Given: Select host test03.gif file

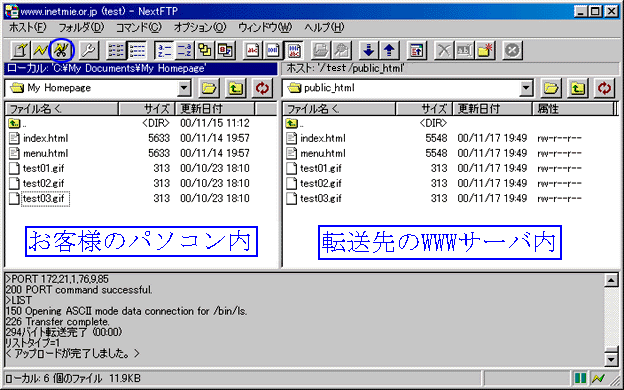Looking at the screenshot, I should coord(314,199).
